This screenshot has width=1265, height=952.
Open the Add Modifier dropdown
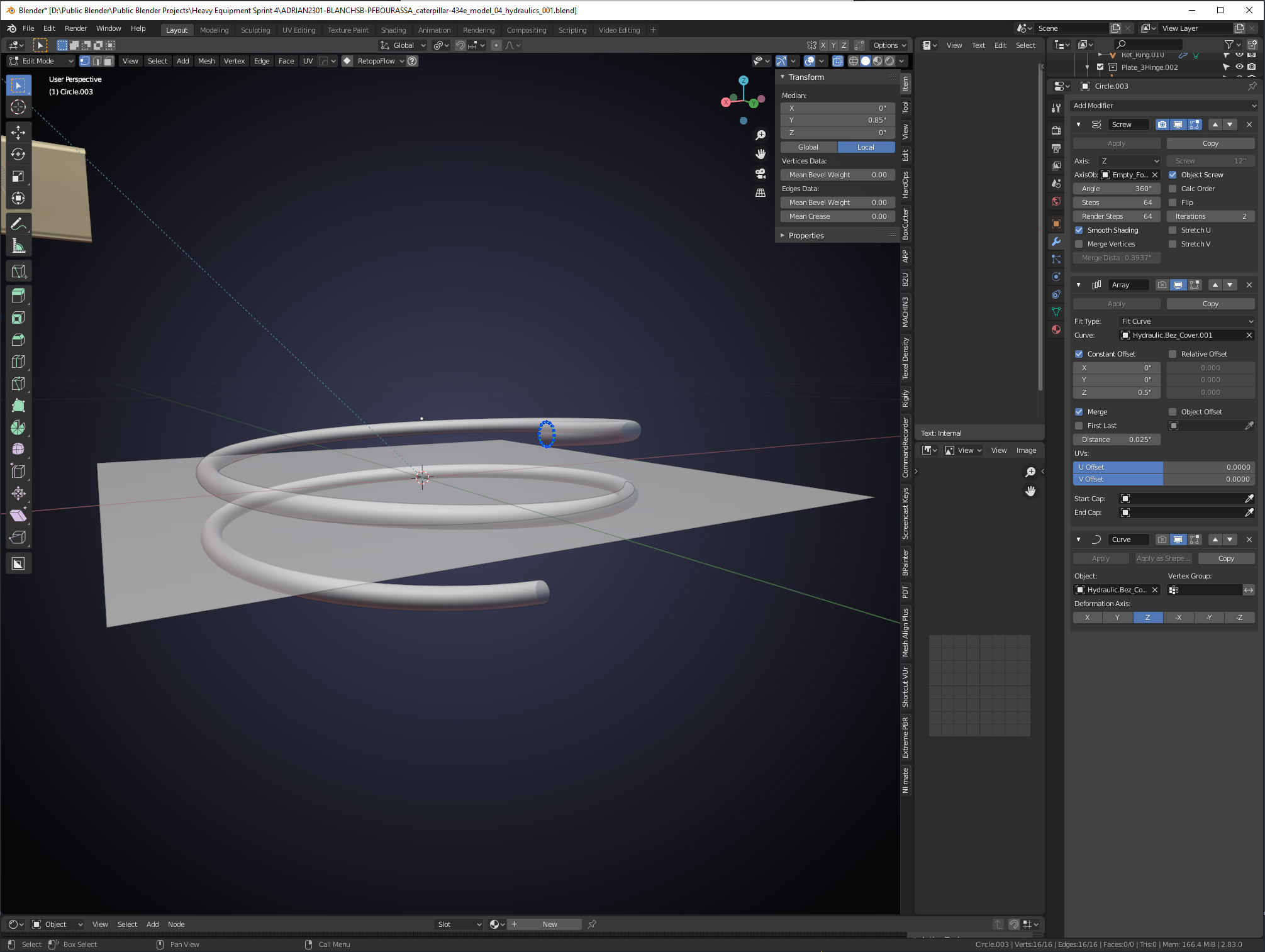1164,106
